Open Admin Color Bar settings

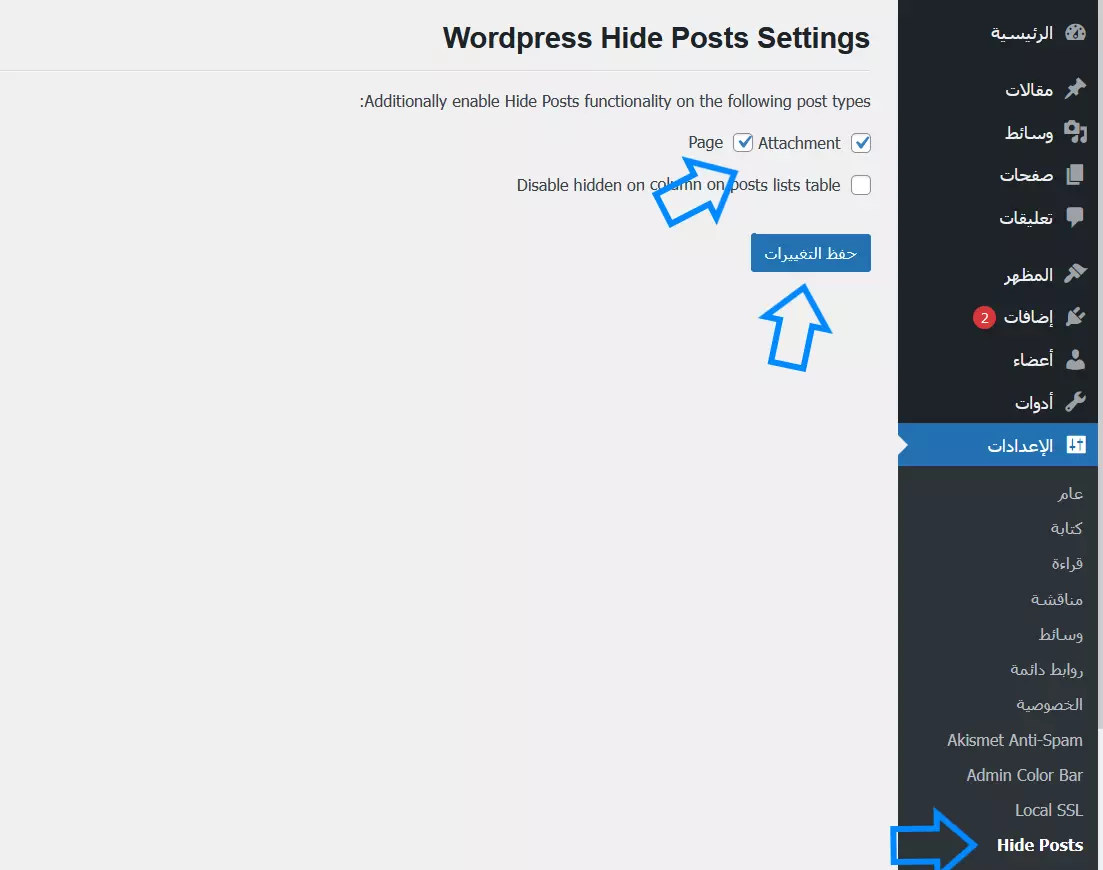point(1024,775)
